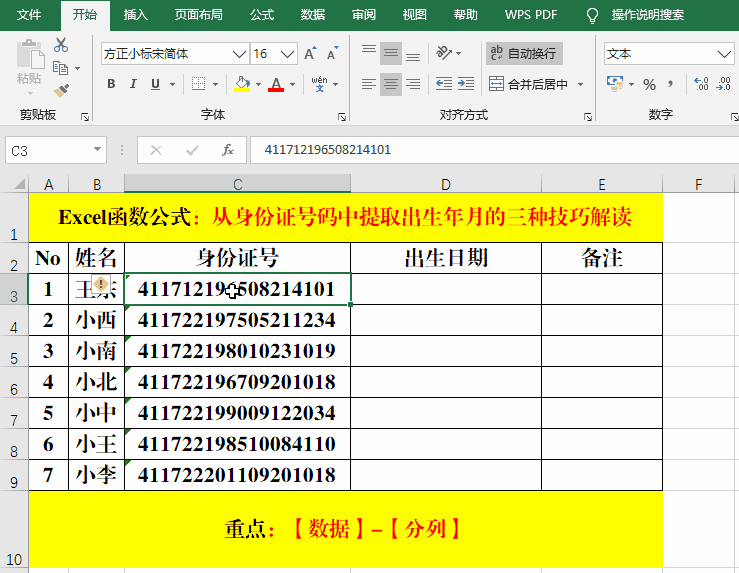Toggle 自动换行 wrap text

(x=524, y=53)
